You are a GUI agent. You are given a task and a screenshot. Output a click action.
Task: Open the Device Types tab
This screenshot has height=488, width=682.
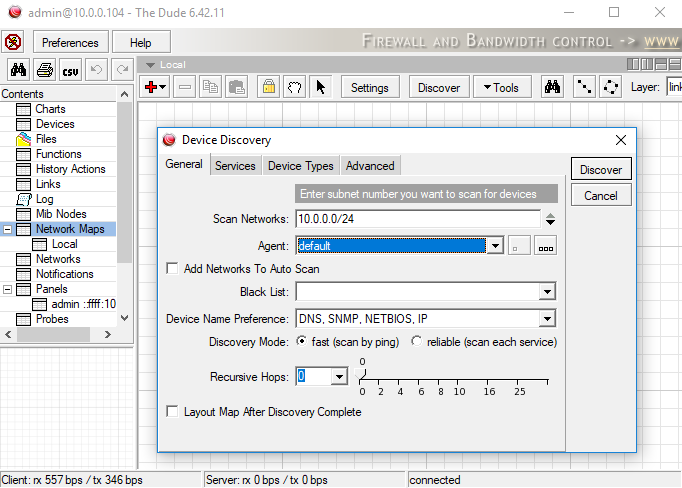(300, 166)
